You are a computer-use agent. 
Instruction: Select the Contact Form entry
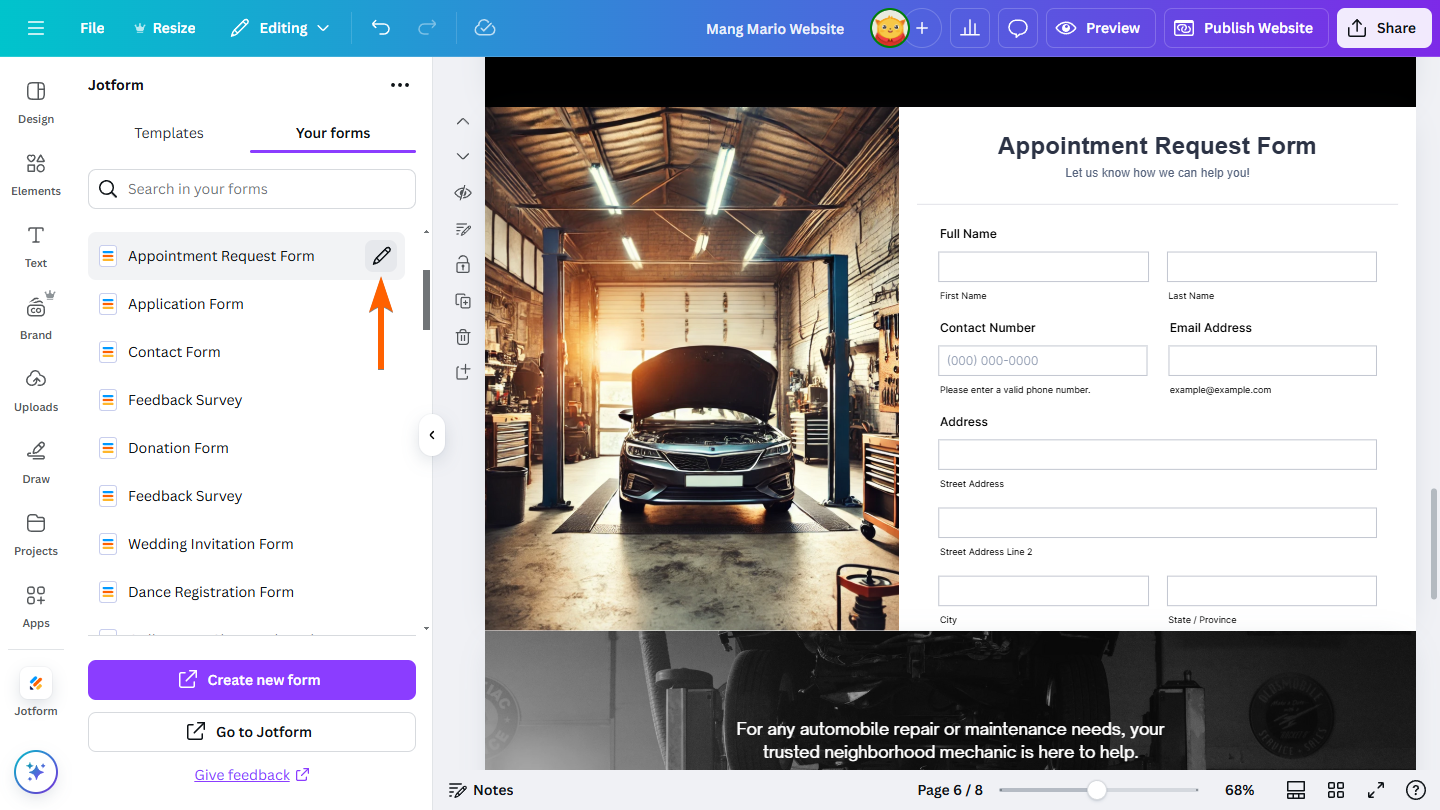pos(246,352)
